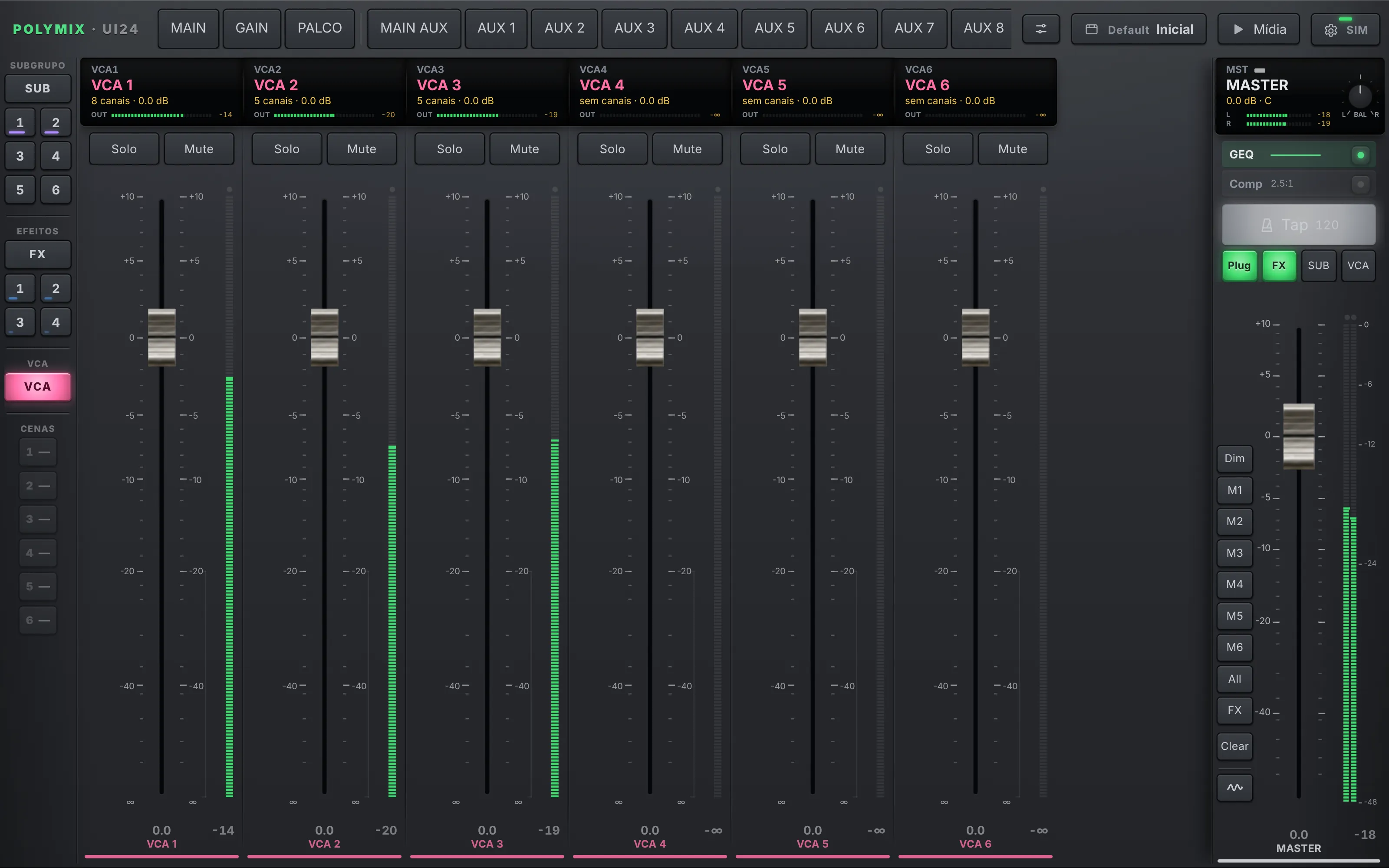
Task: Click the SUB button in master panel
Action: point(1318,265)
